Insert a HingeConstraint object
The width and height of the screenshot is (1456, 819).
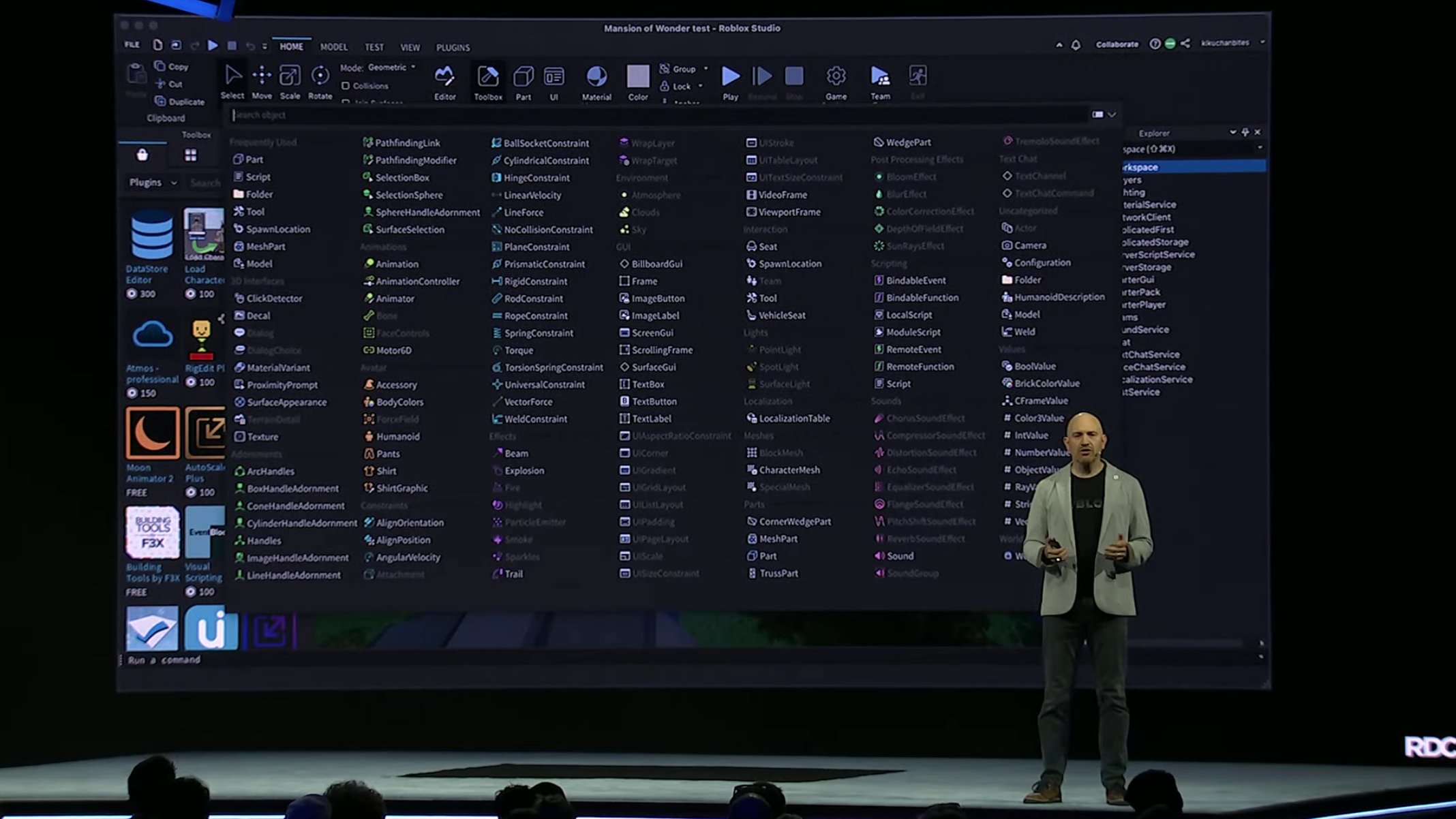click(530, 178)
